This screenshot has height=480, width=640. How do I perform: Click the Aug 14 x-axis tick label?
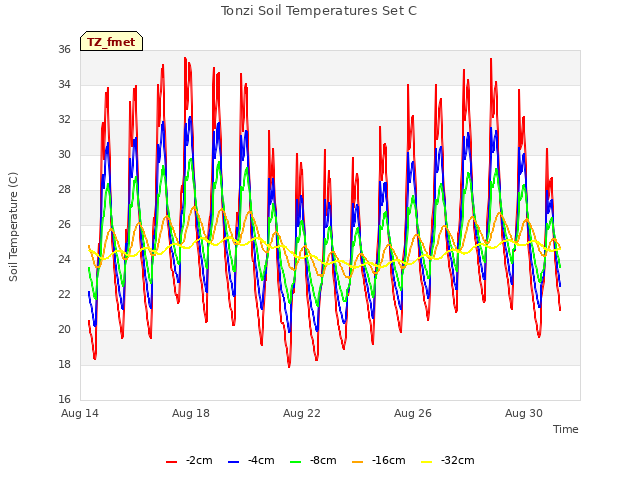point(80,413)
